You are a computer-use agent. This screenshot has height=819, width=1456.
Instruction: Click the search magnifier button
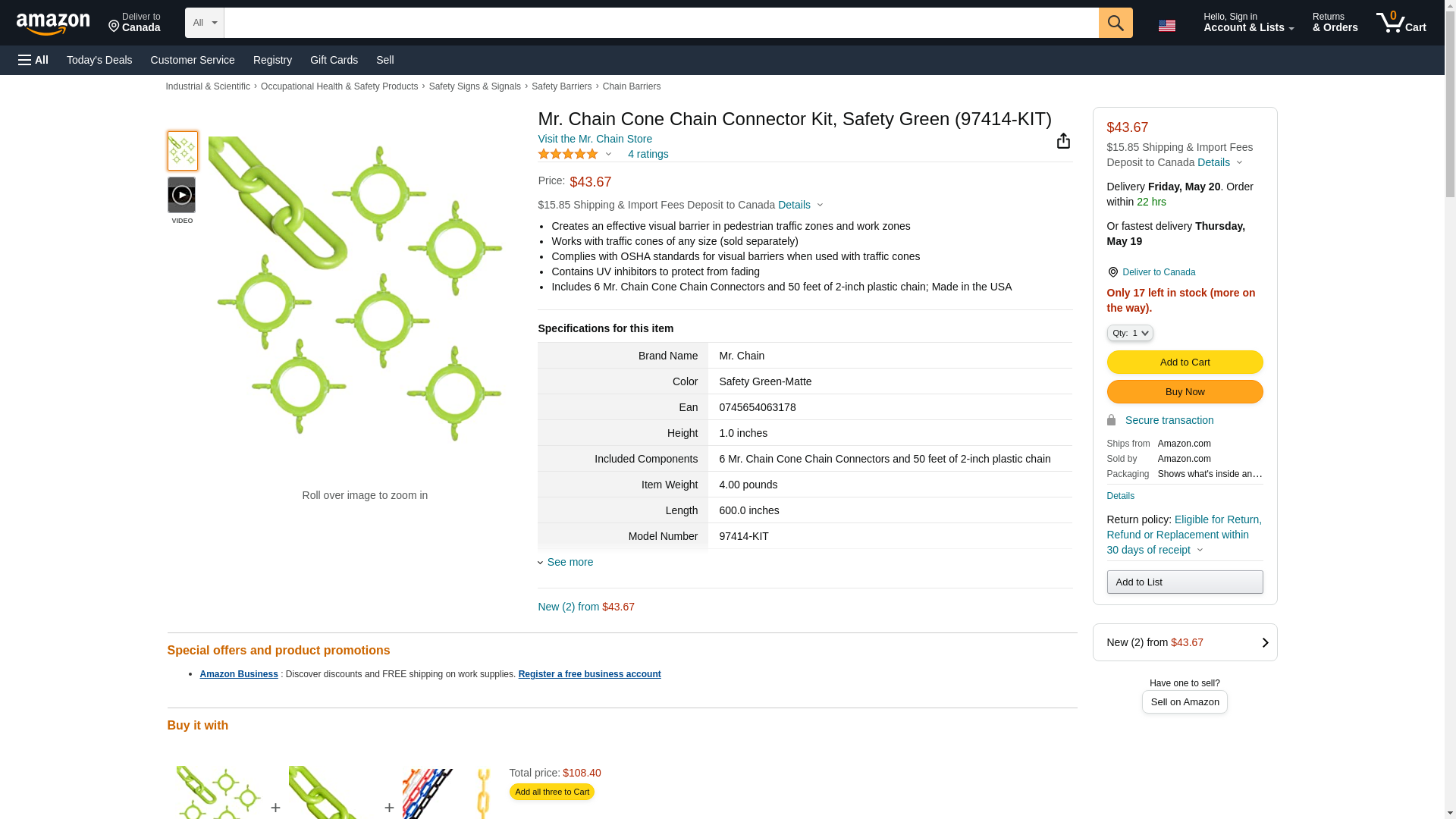click(x=1115, y=23)
